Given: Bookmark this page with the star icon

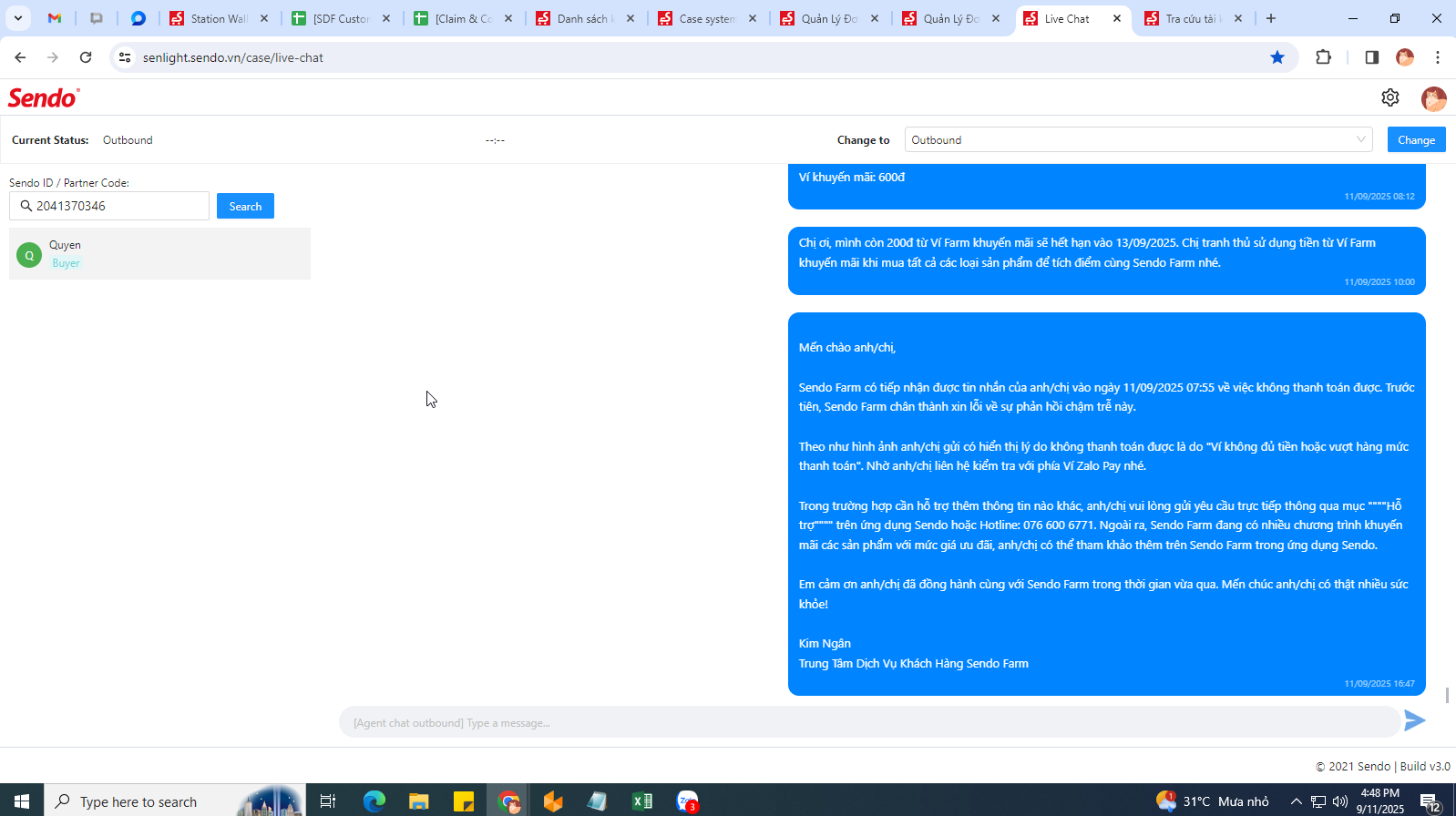Looking at the screenshot, I should point(1277,57).
